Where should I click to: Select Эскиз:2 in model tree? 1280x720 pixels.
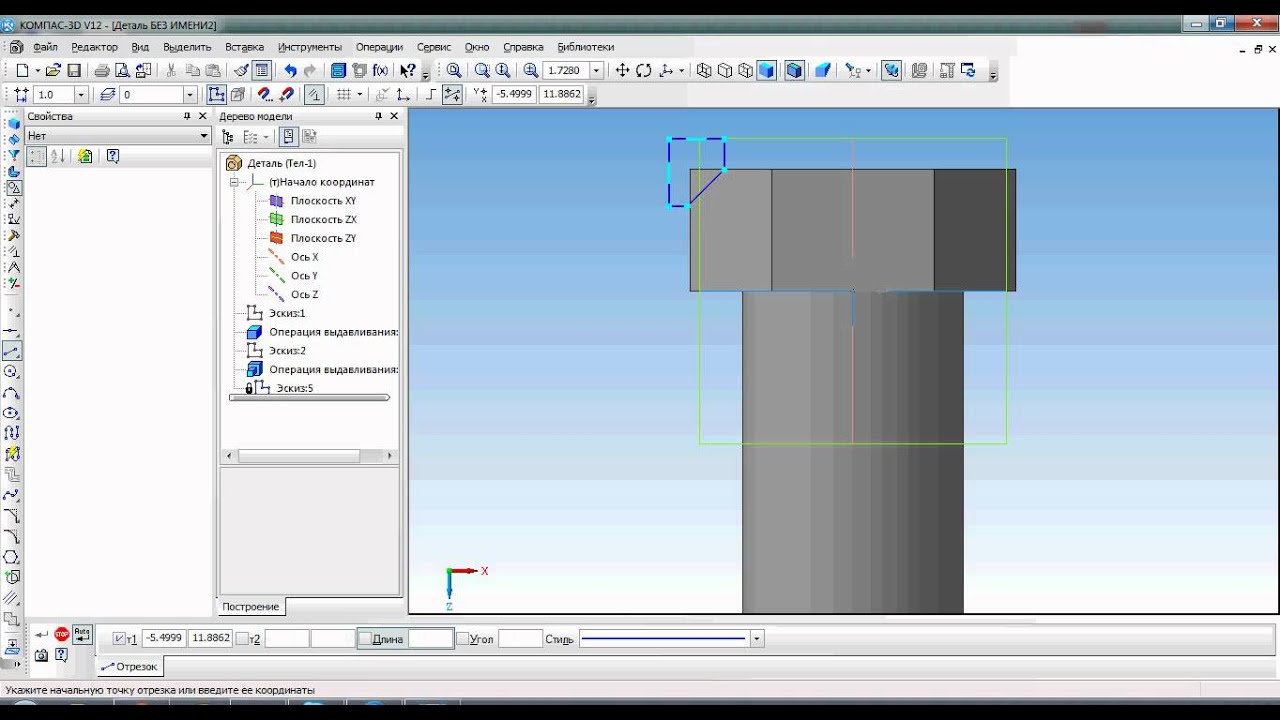point(287,351)
